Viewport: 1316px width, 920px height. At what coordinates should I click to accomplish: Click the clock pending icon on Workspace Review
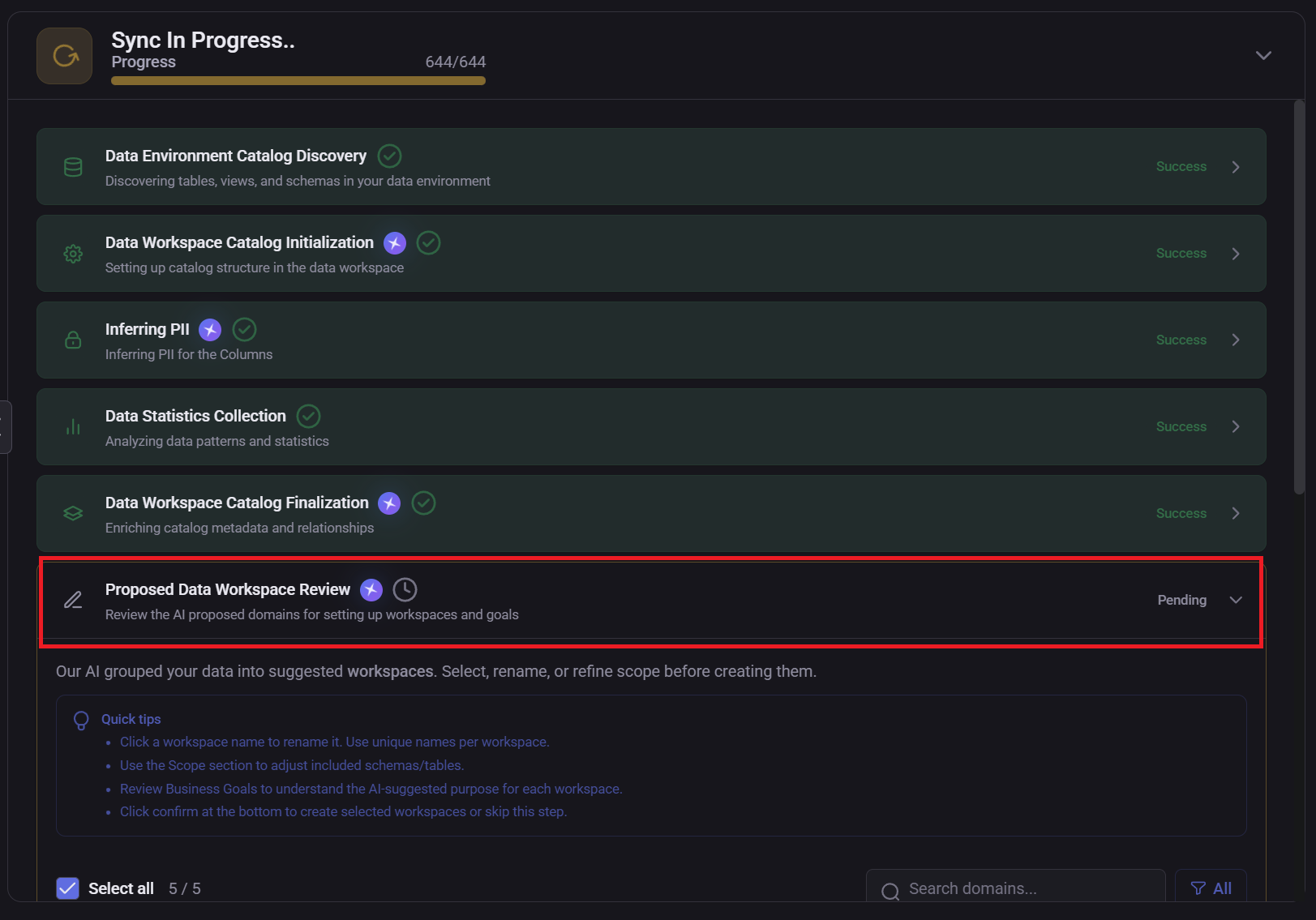click(405, 589)
